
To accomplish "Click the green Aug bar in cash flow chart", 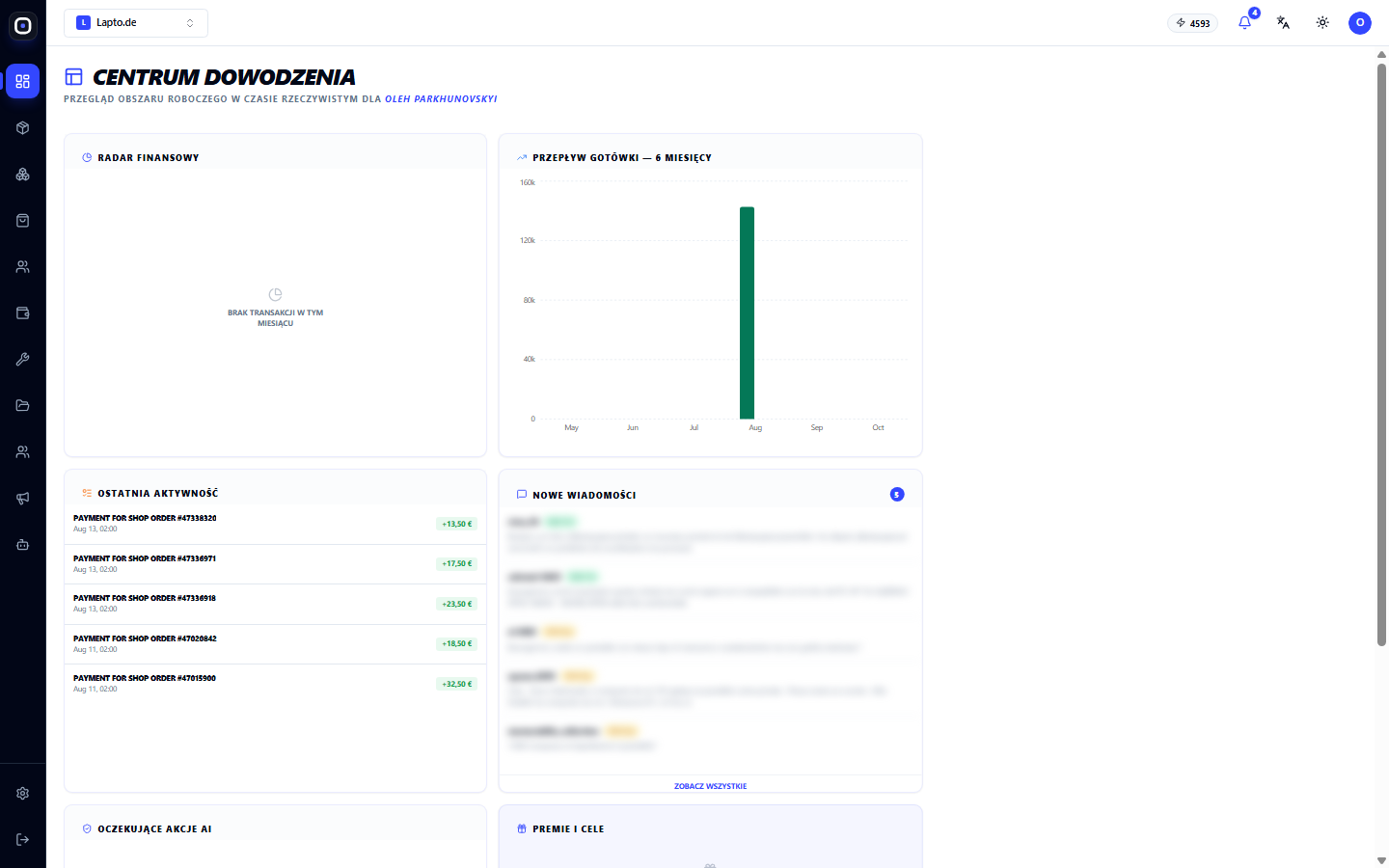I will click(748, 312).
